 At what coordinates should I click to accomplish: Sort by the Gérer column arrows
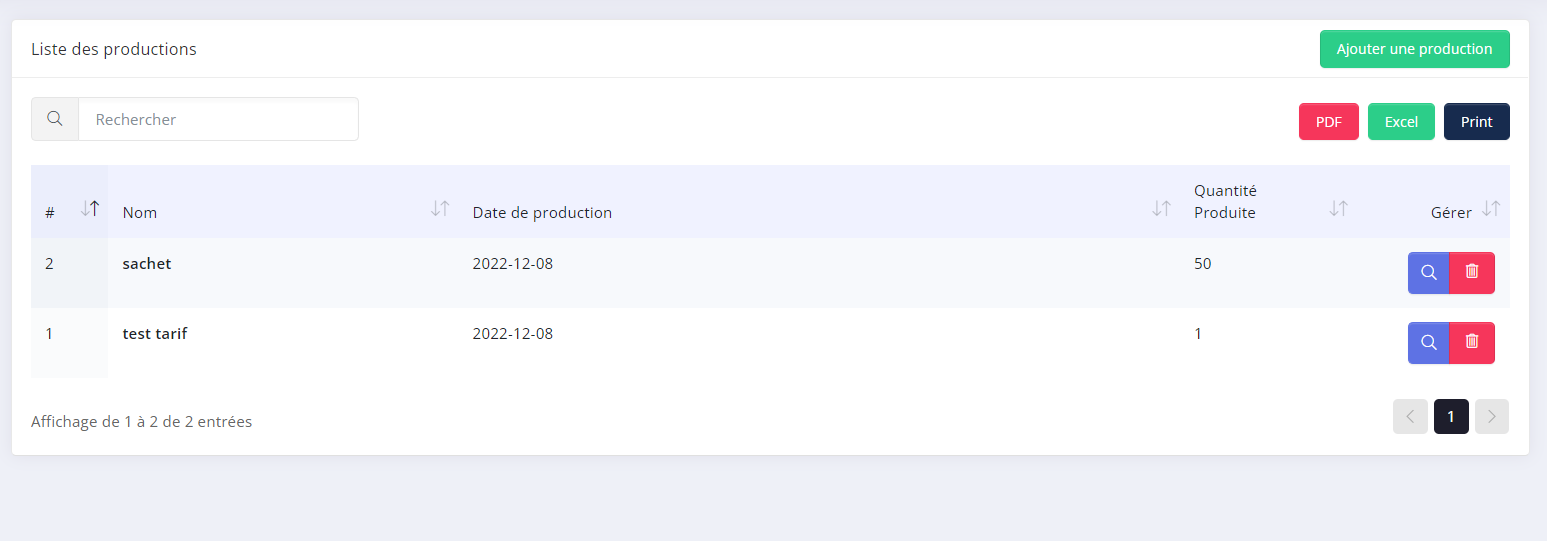[1491, 209]
